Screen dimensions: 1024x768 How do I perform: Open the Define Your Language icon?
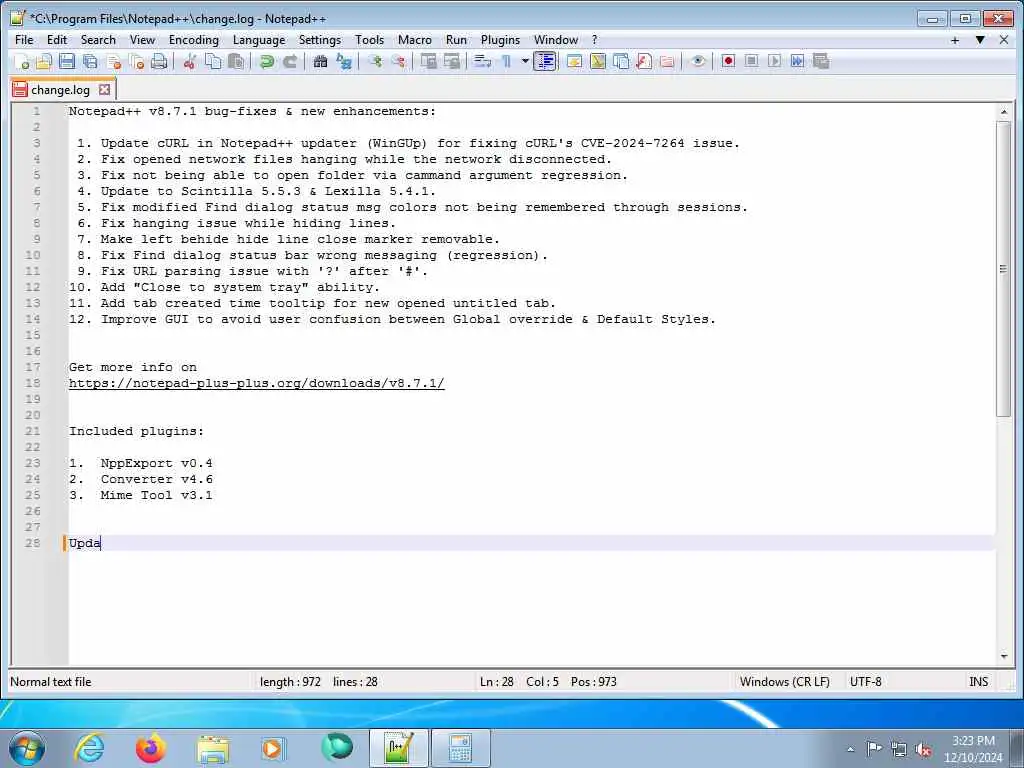[x=574, y=61]
